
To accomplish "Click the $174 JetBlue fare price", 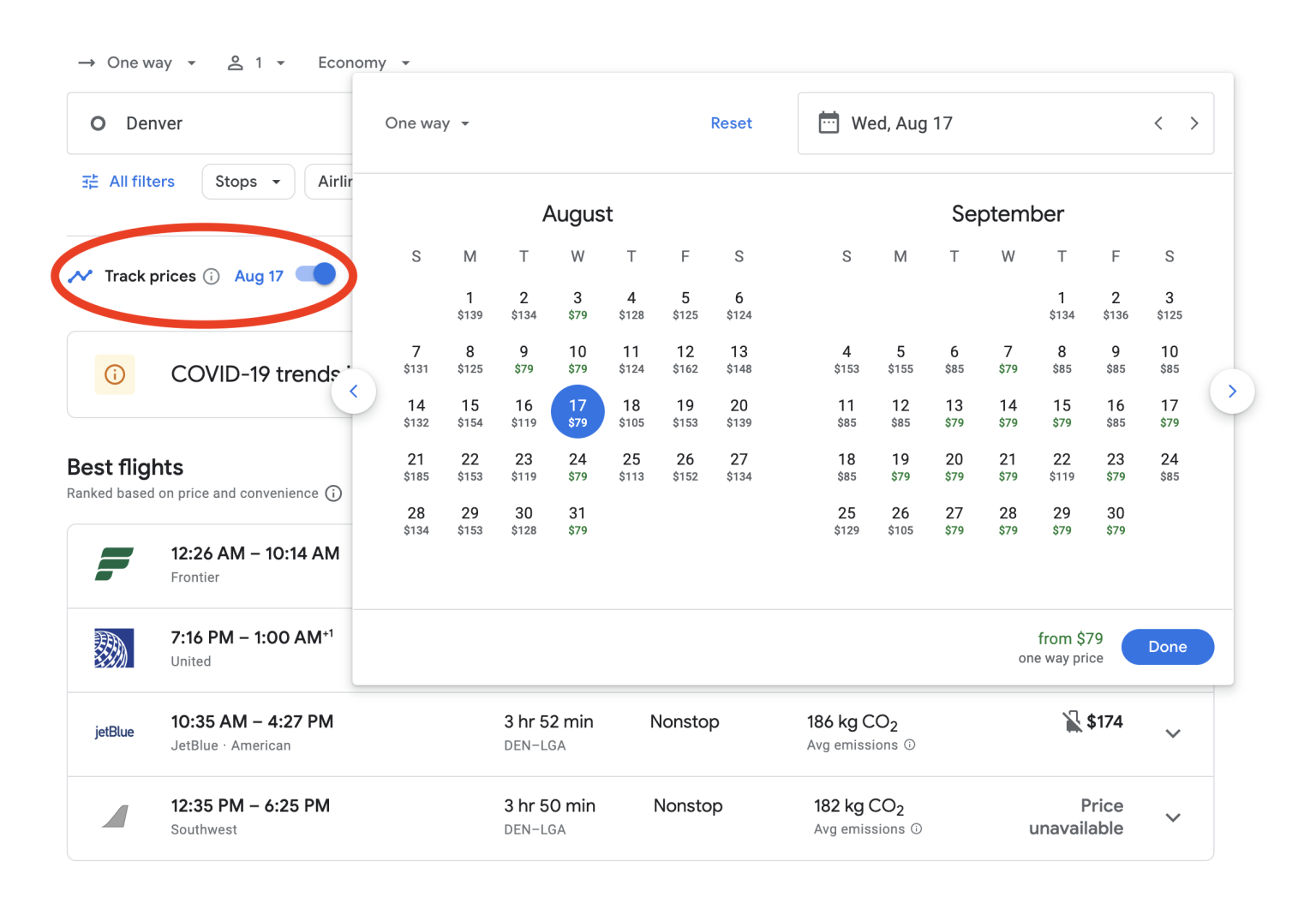I will coord(1104,722).
